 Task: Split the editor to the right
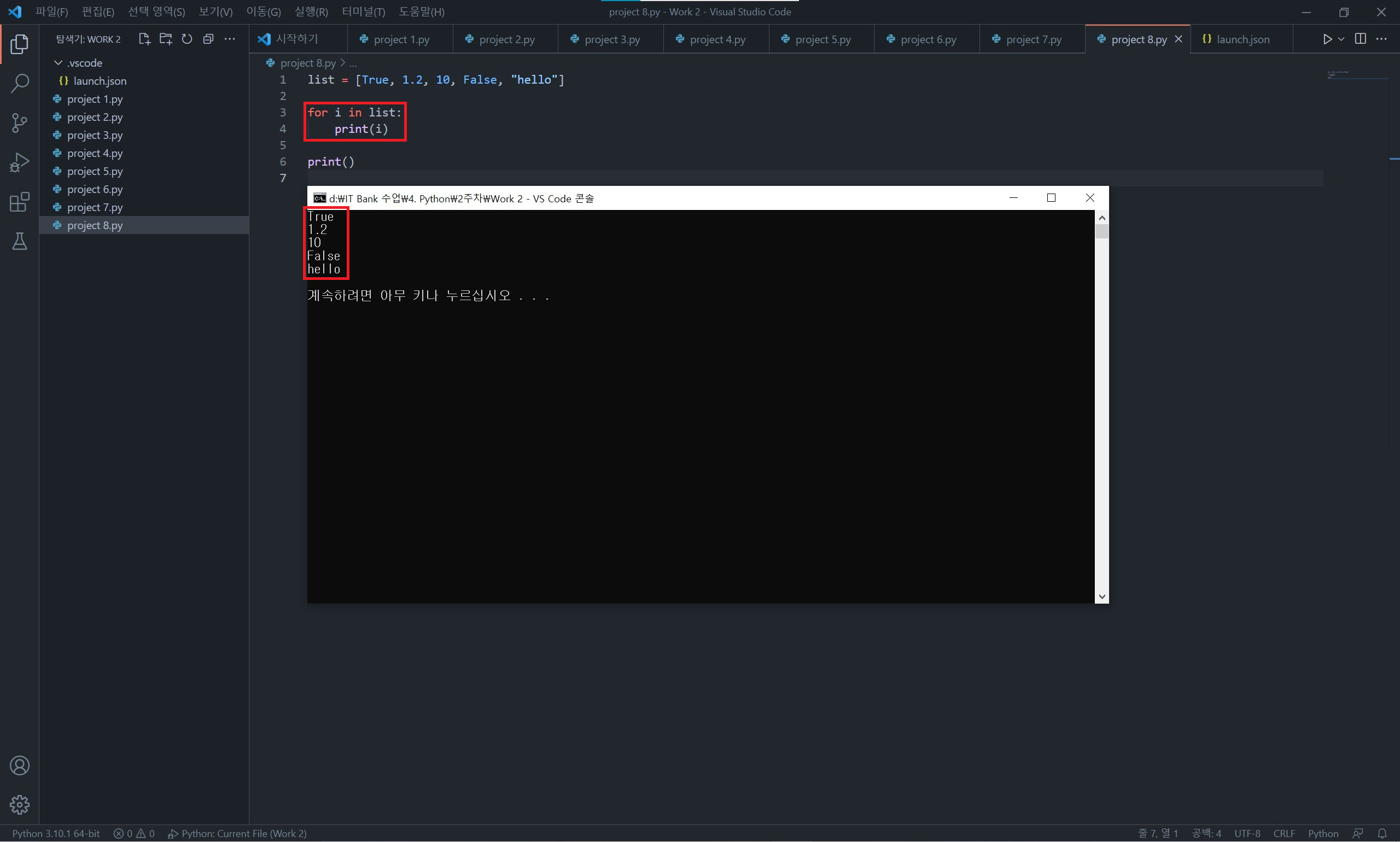[x=1360, y=39]
